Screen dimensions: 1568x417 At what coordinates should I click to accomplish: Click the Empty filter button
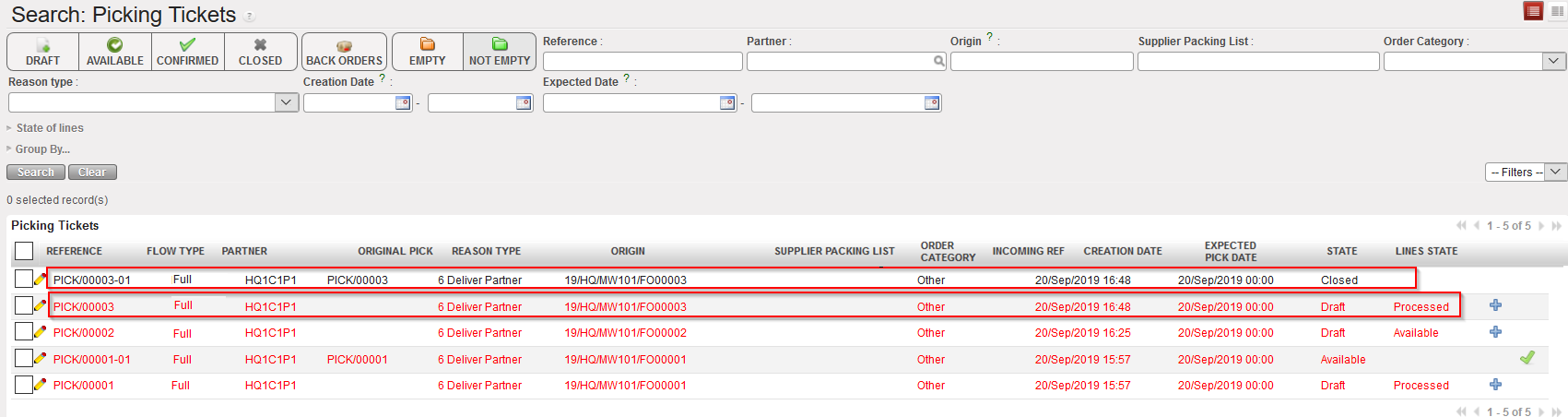428,52
